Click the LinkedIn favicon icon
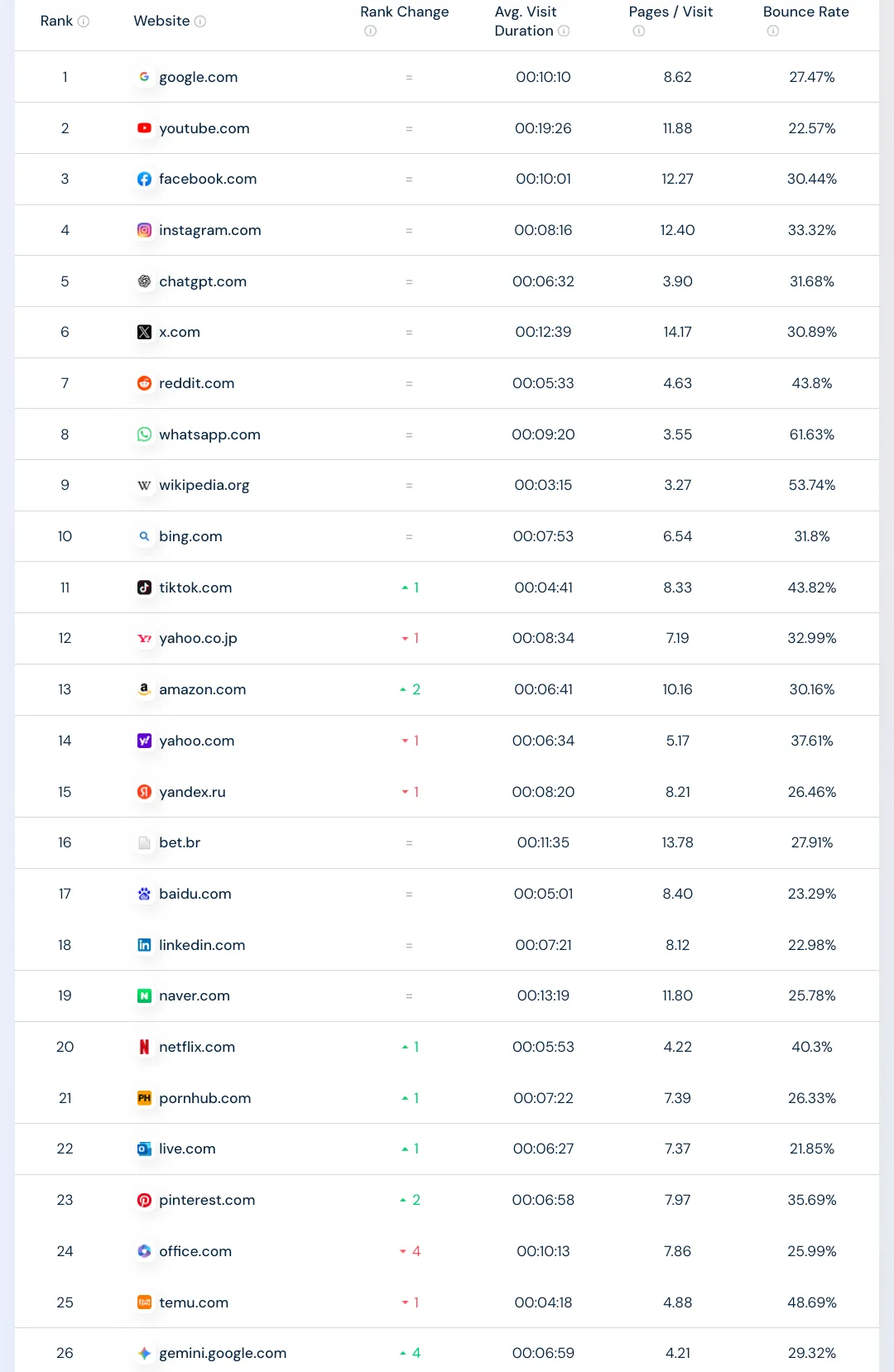The height and width of the screenshot is (1372, 894). pos(144,945)
